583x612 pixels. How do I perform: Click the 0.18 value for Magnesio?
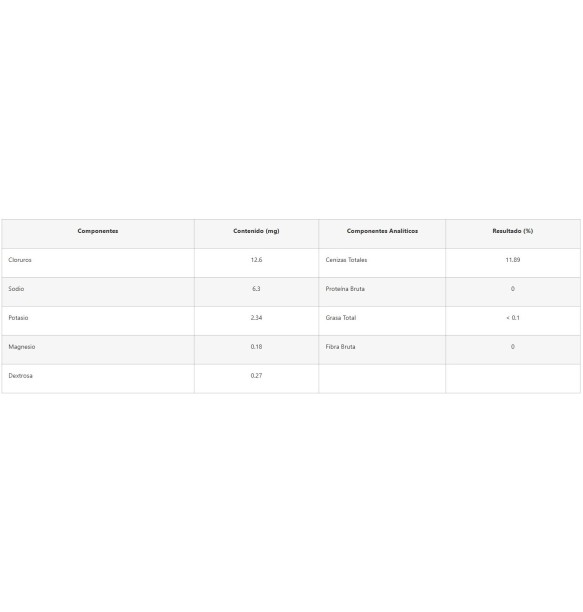coord(256,347)
